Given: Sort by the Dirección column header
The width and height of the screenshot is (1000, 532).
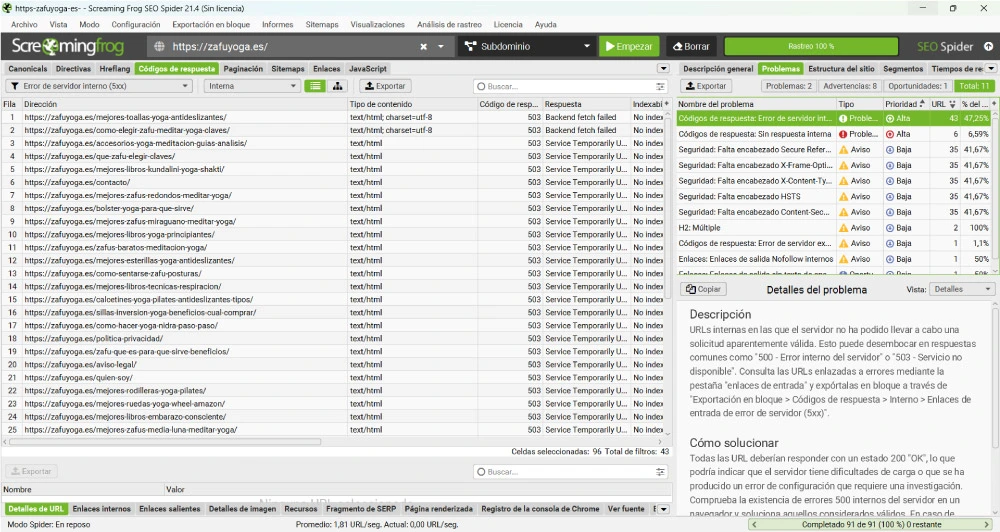Looking at the screenshot, I should pos(184,104).
